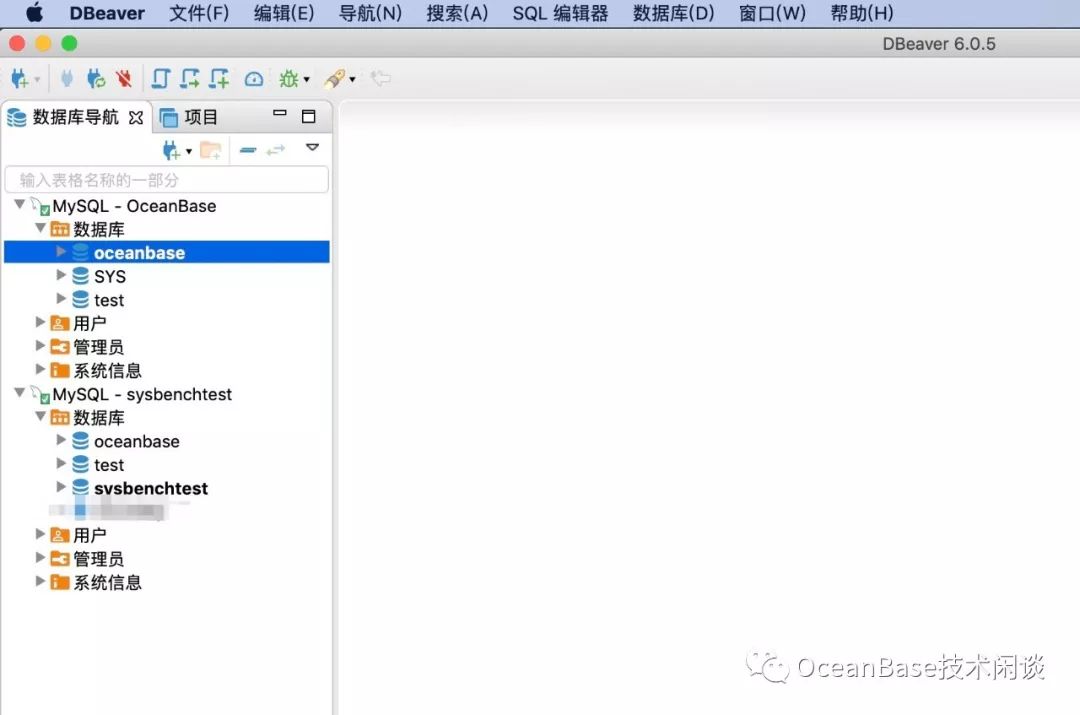
Task: Click the SYS database icon
Action: (x=81, y=276)
